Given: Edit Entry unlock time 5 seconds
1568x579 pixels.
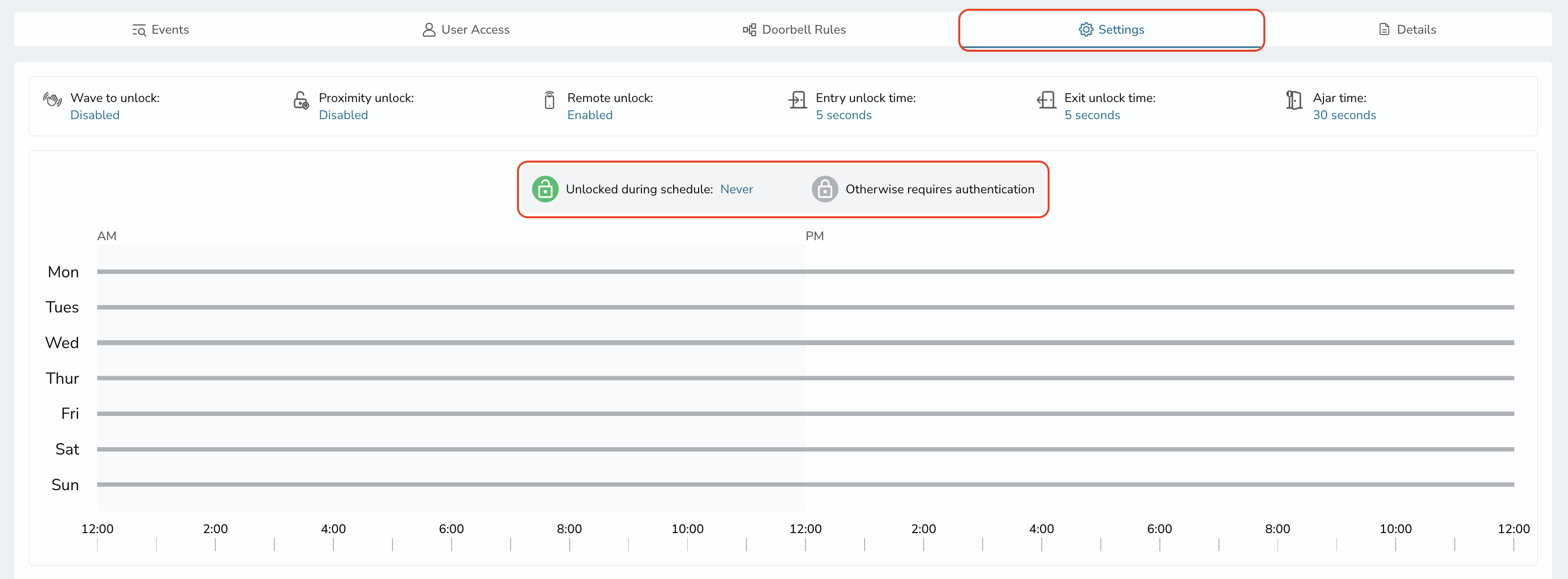Looking at the screenshot, I should click(x=844, y=115).
